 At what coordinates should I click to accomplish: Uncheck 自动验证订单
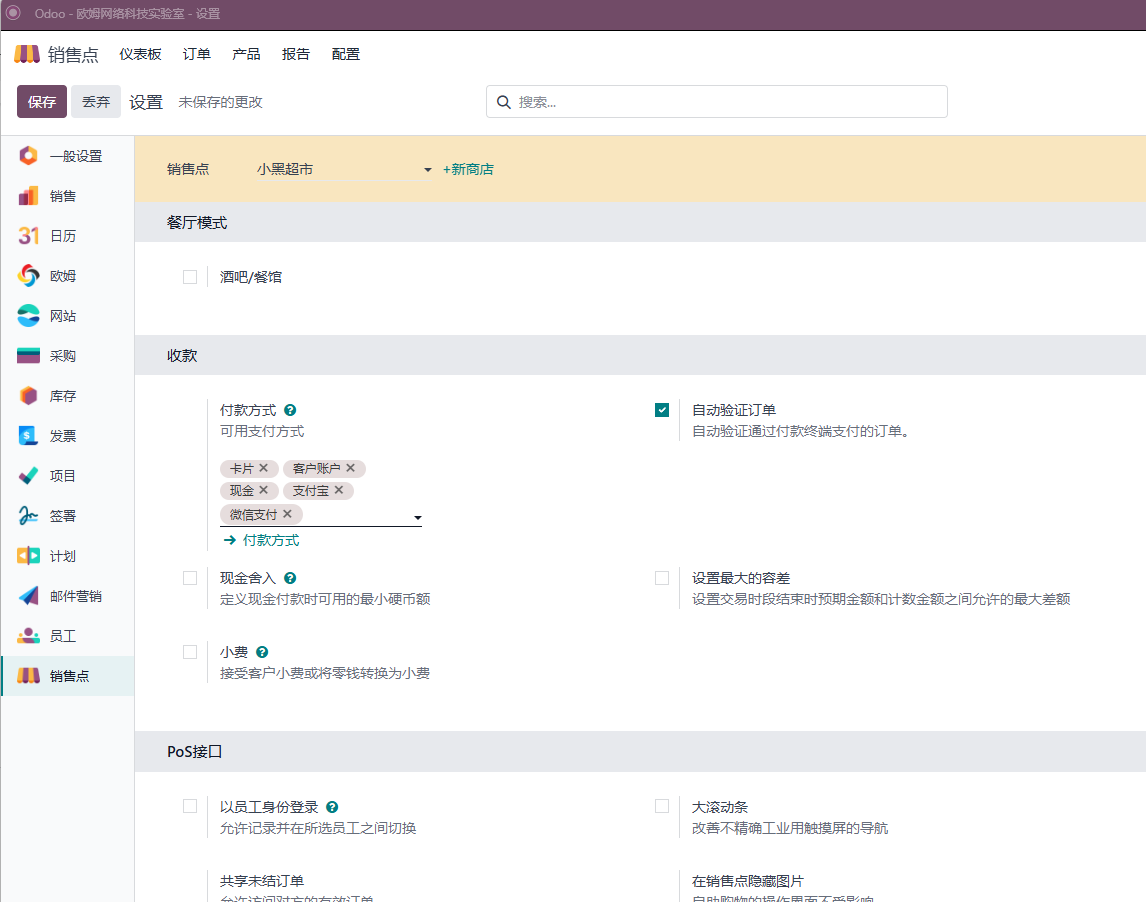[662, 410]
